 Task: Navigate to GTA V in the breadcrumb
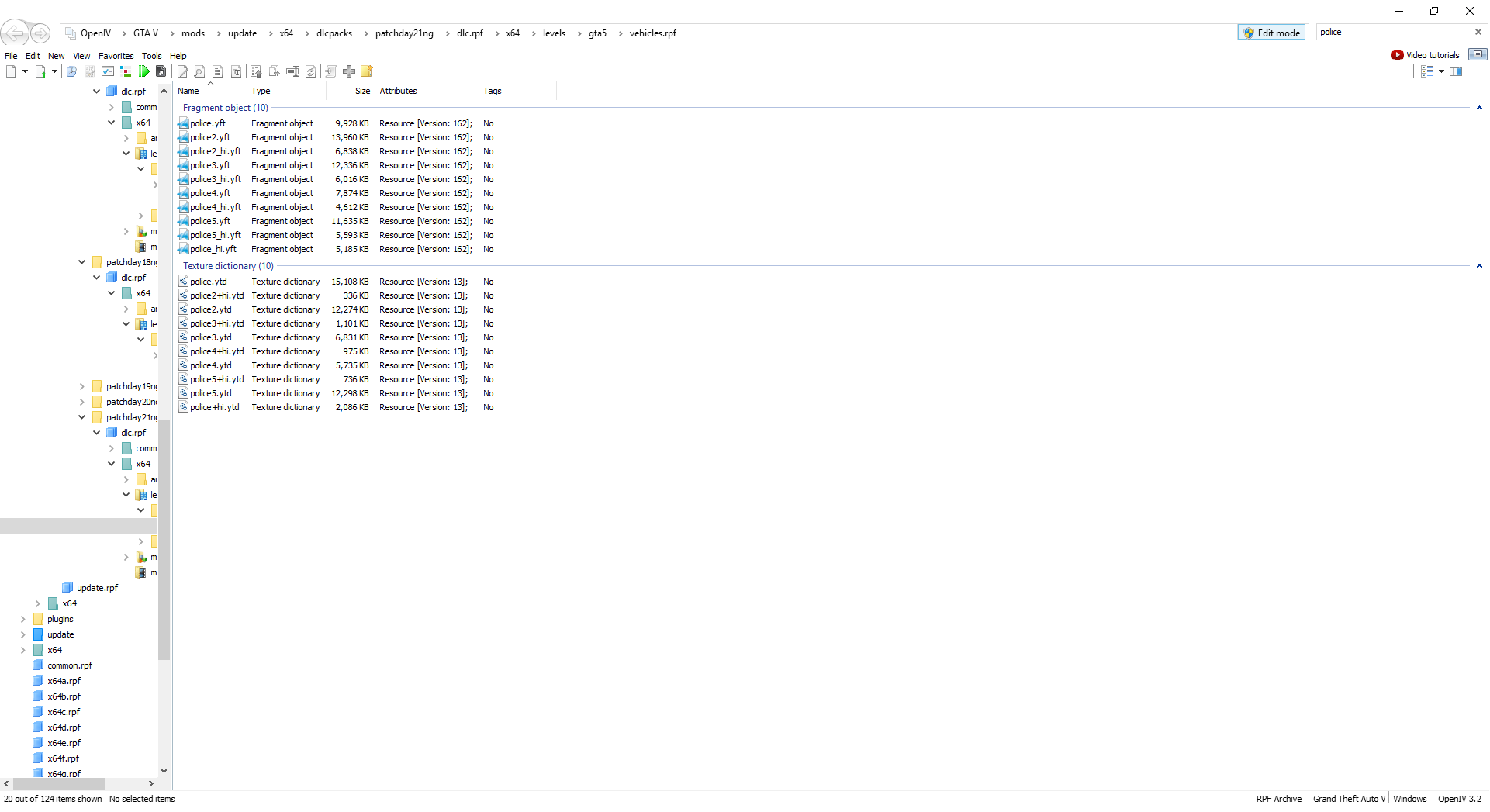[146, 33]
